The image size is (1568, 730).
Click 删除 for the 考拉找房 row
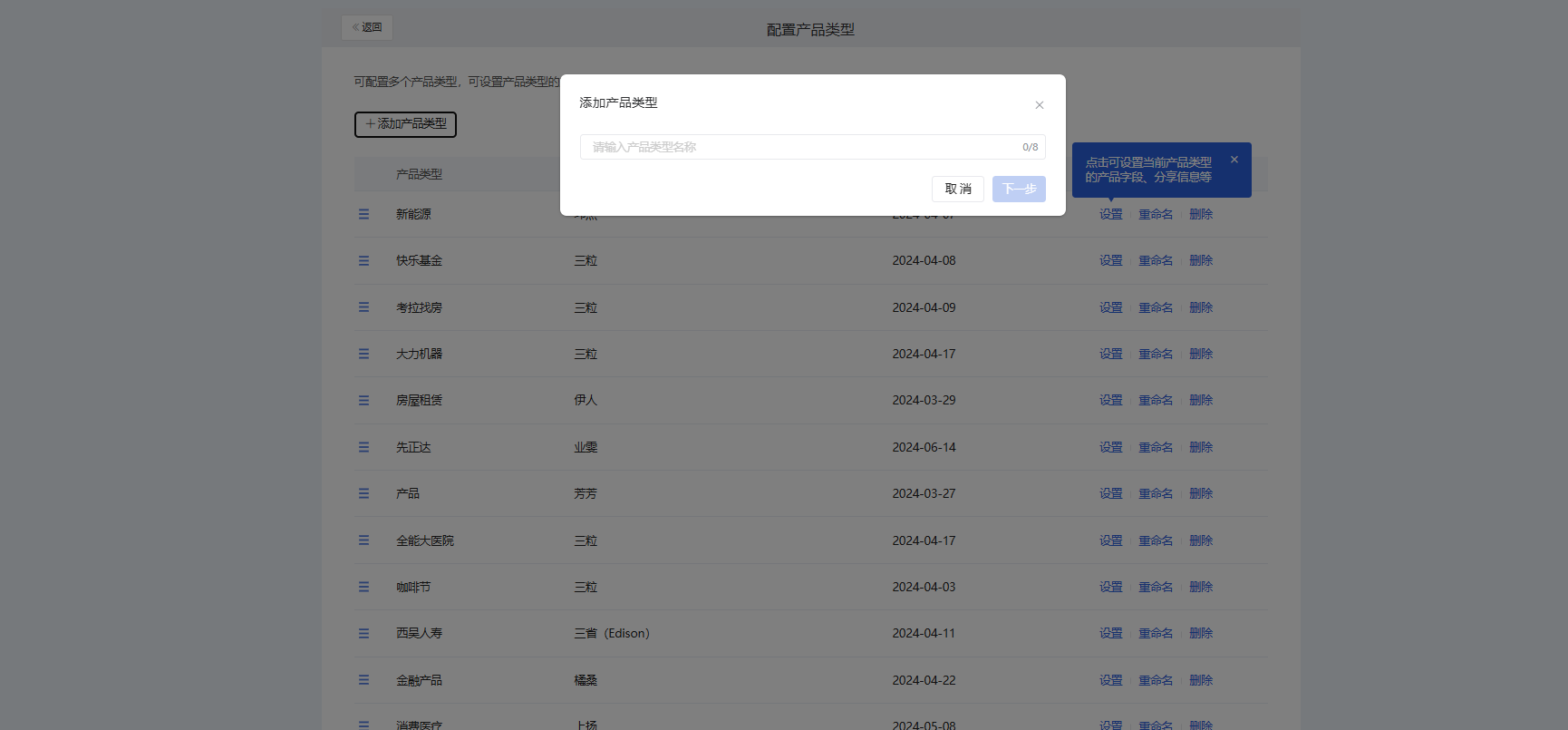coord(1201,307)
